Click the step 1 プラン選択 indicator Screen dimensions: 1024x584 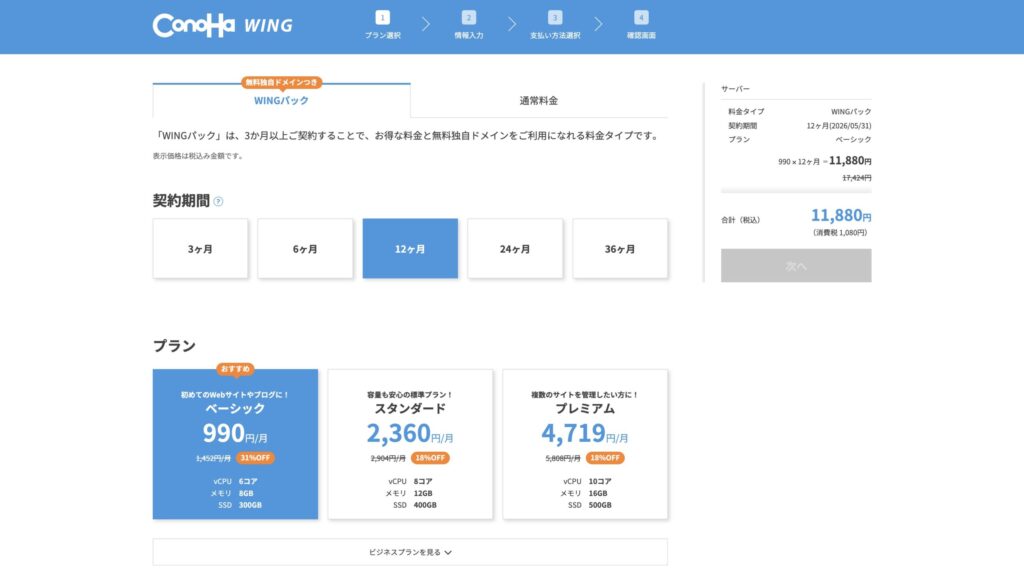pos(383,25)
